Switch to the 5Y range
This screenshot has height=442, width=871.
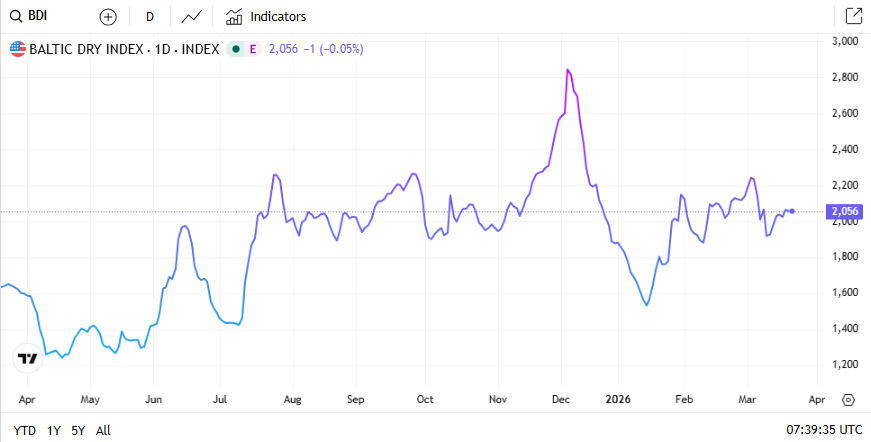click(79, 430)
